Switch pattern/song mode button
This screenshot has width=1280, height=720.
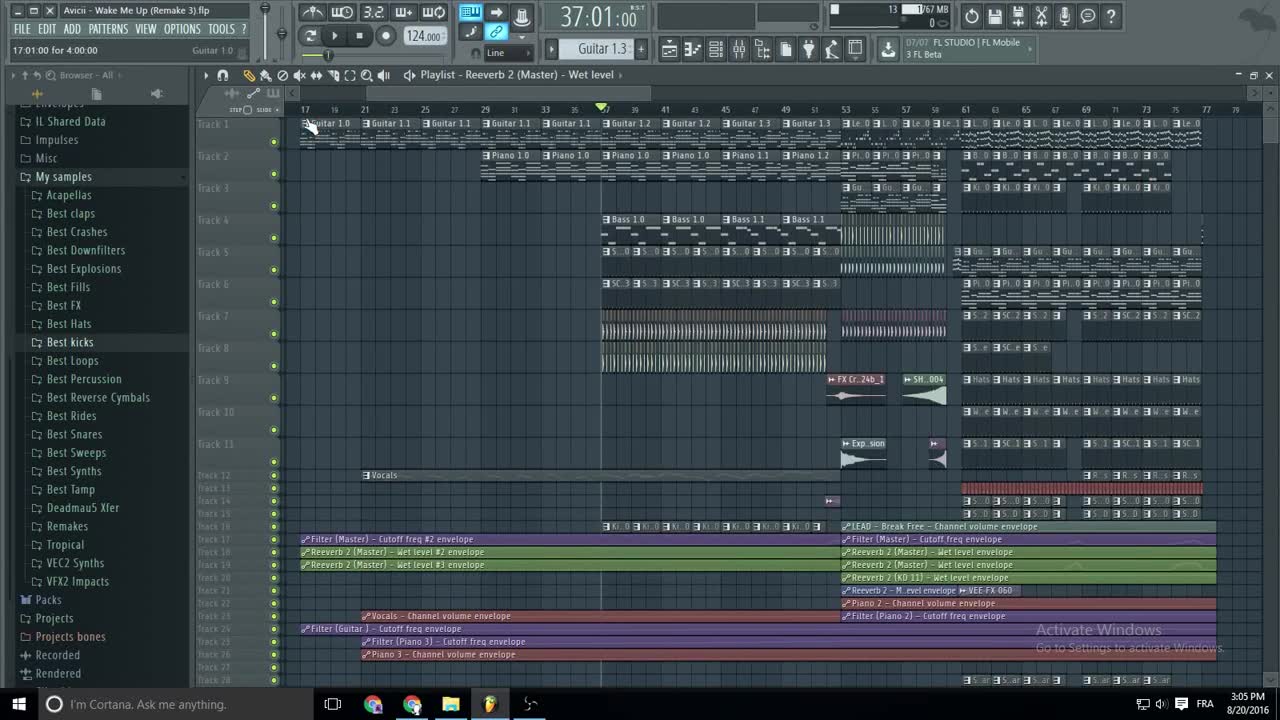point(310,36)
